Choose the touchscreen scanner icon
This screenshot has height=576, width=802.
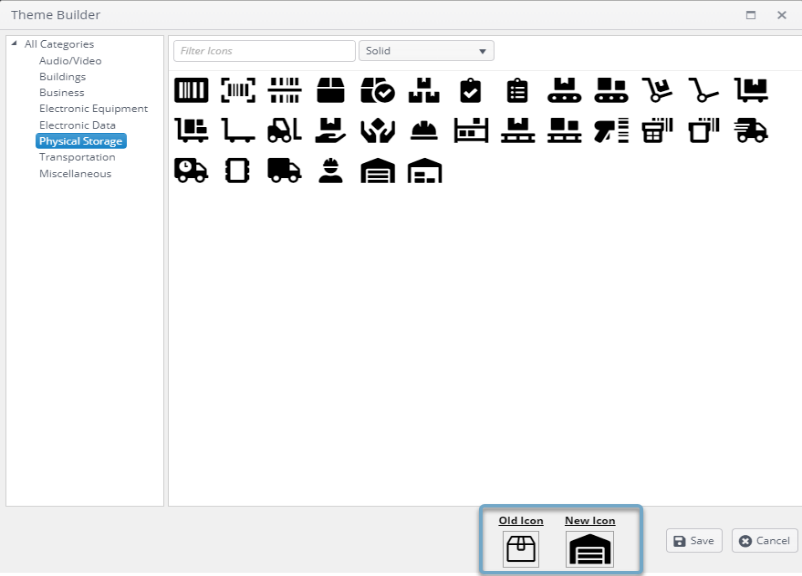pos(704,130)
